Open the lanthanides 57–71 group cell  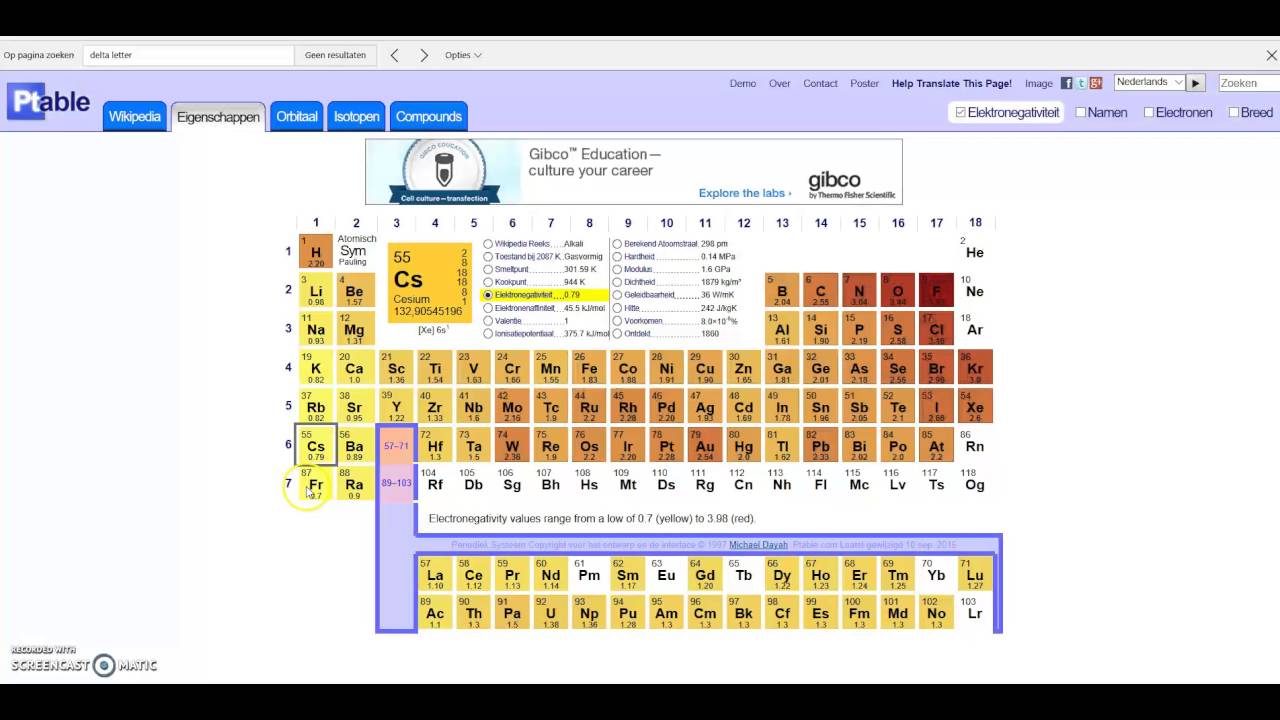click(396, 445)
